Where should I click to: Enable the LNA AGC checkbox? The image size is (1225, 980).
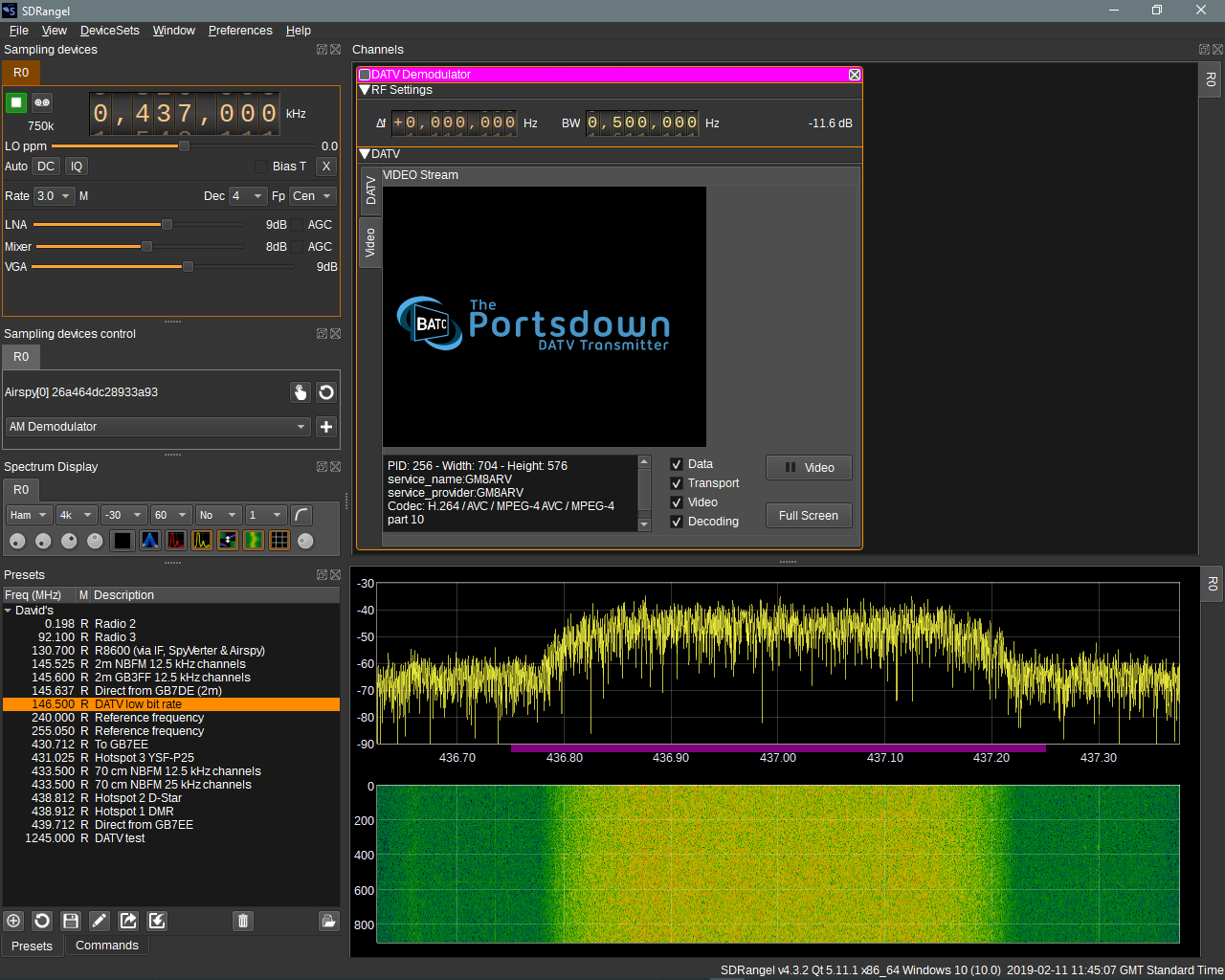tap(298, 225)
